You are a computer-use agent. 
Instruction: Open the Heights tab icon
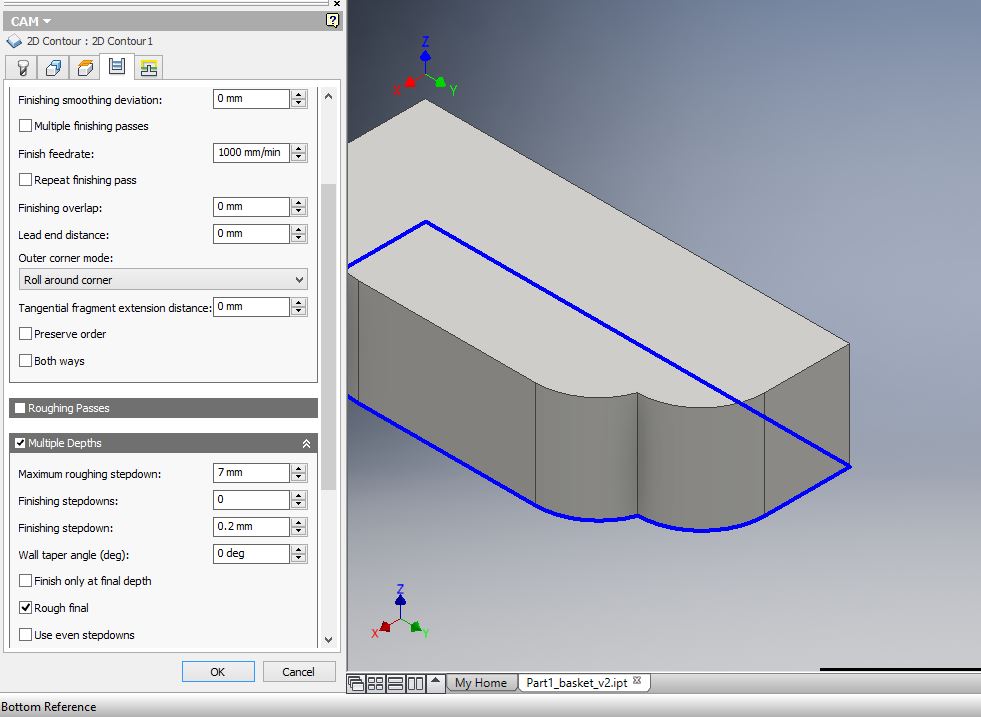(85, 67)
